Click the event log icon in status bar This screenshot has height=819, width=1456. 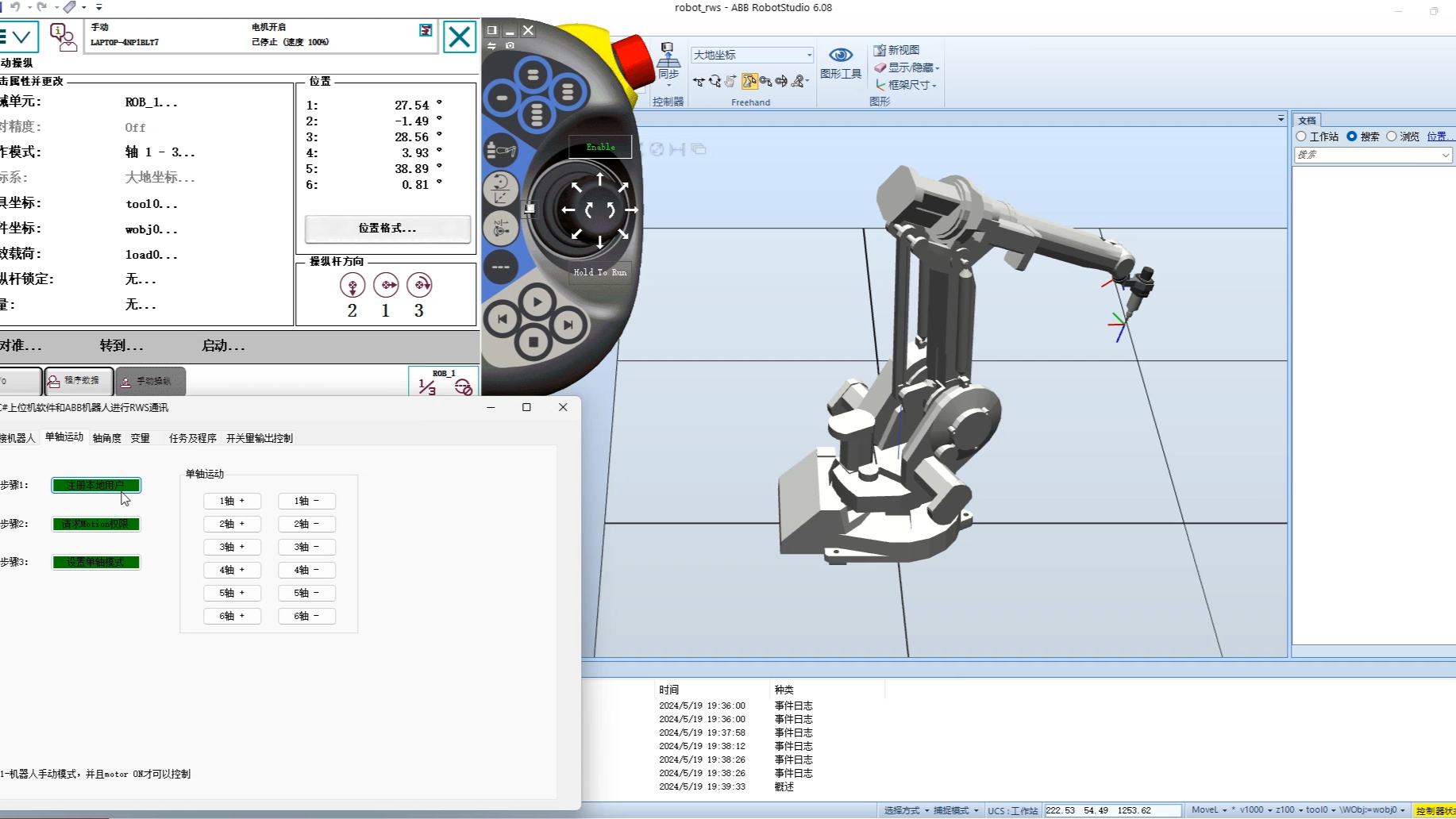[x=426, y=30]
